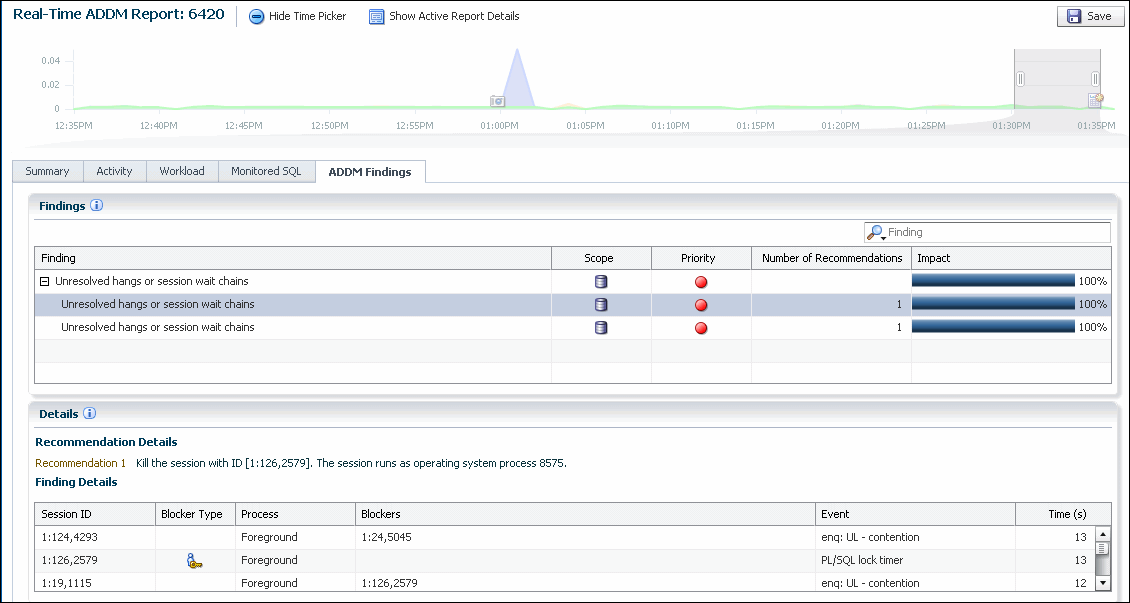Hide the Time Picker
Screen dimensions: 1130x603
pos(297,16)
